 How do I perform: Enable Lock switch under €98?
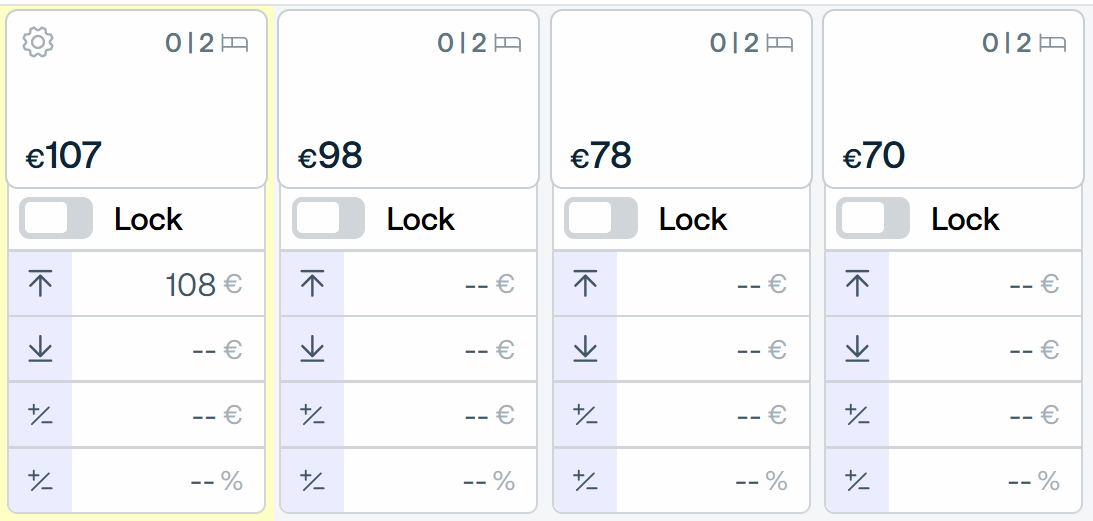(x=328, y=218)
